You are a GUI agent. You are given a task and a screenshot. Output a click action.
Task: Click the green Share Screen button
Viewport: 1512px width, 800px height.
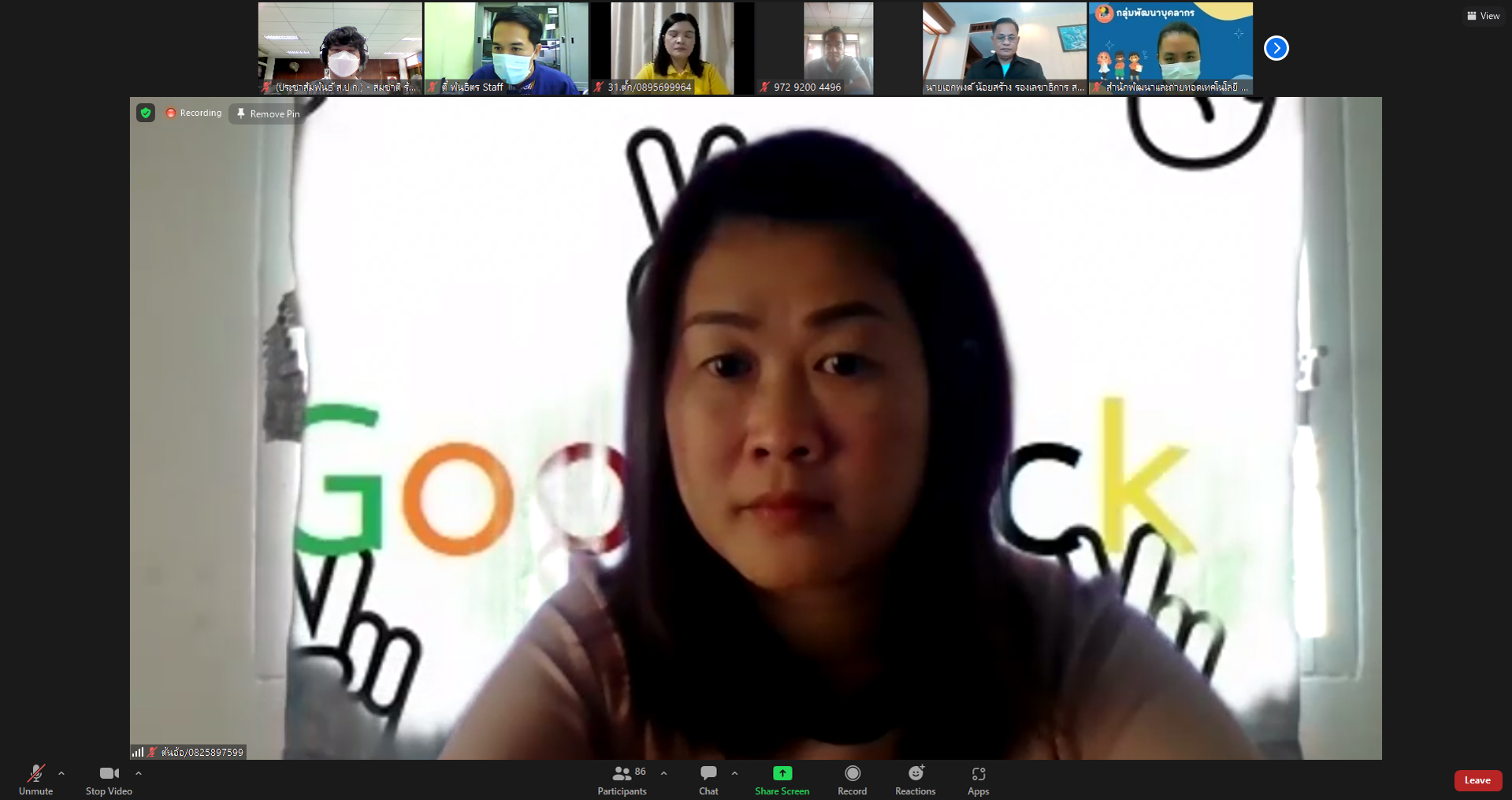(x=782, y=780)
